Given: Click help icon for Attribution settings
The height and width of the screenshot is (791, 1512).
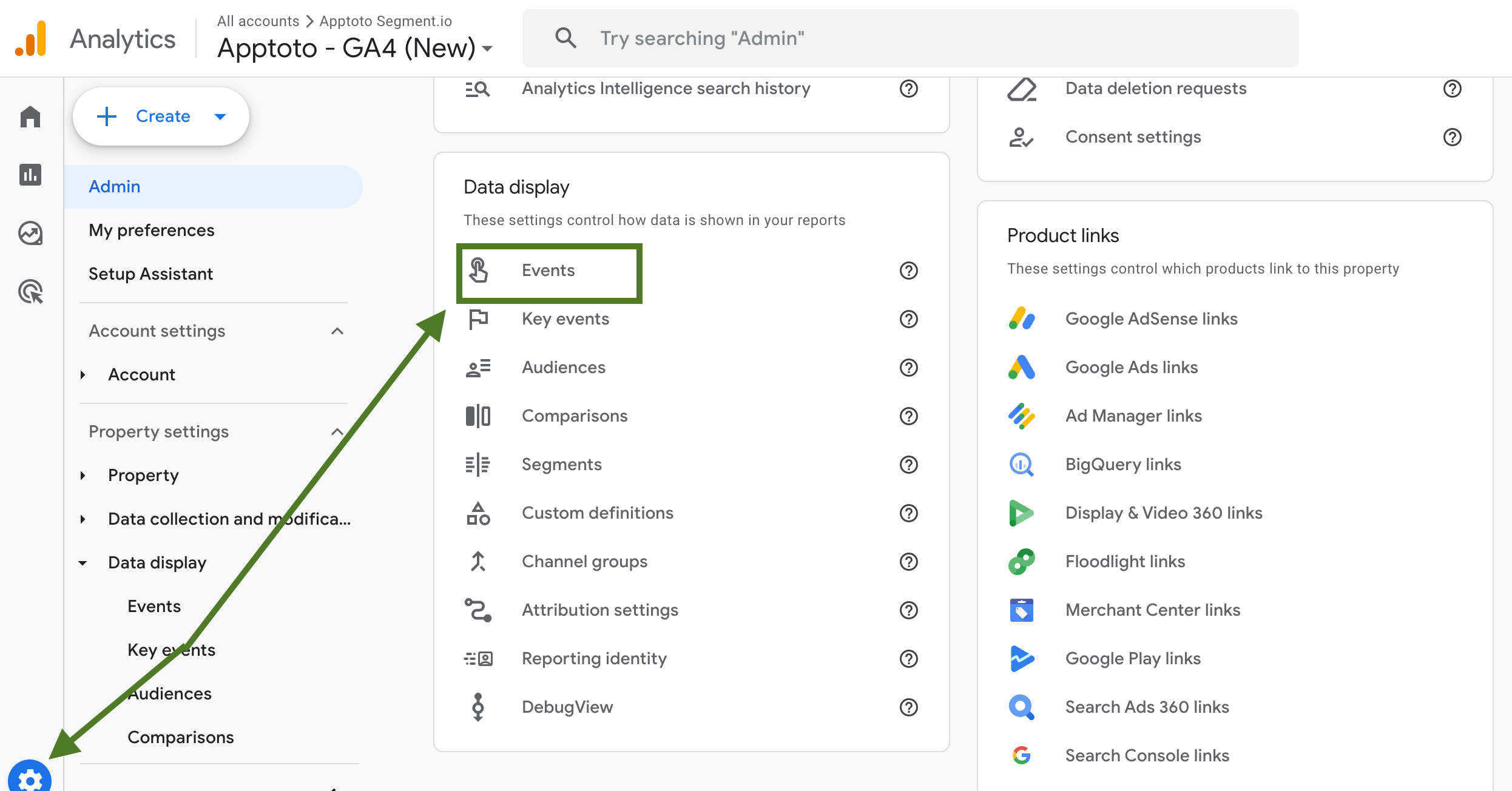Looking at the screenshot, I should coord(908,610).
